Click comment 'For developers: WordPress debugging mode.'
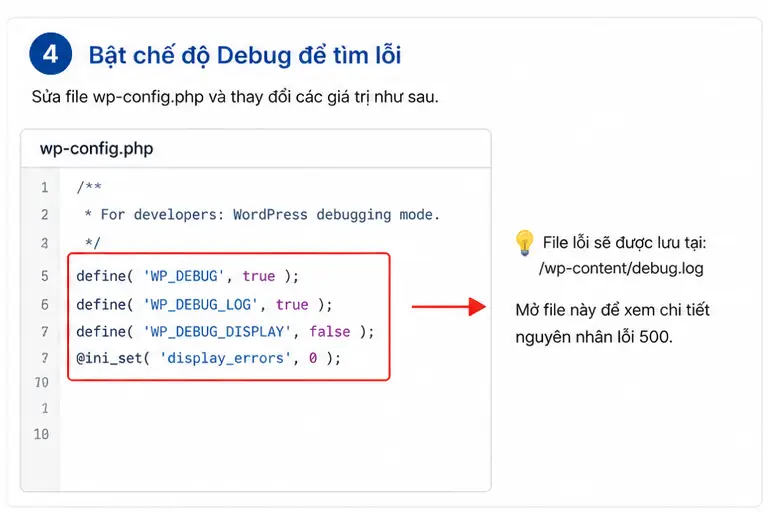Screen dimensions: 768x512 (x=270, y=215)
